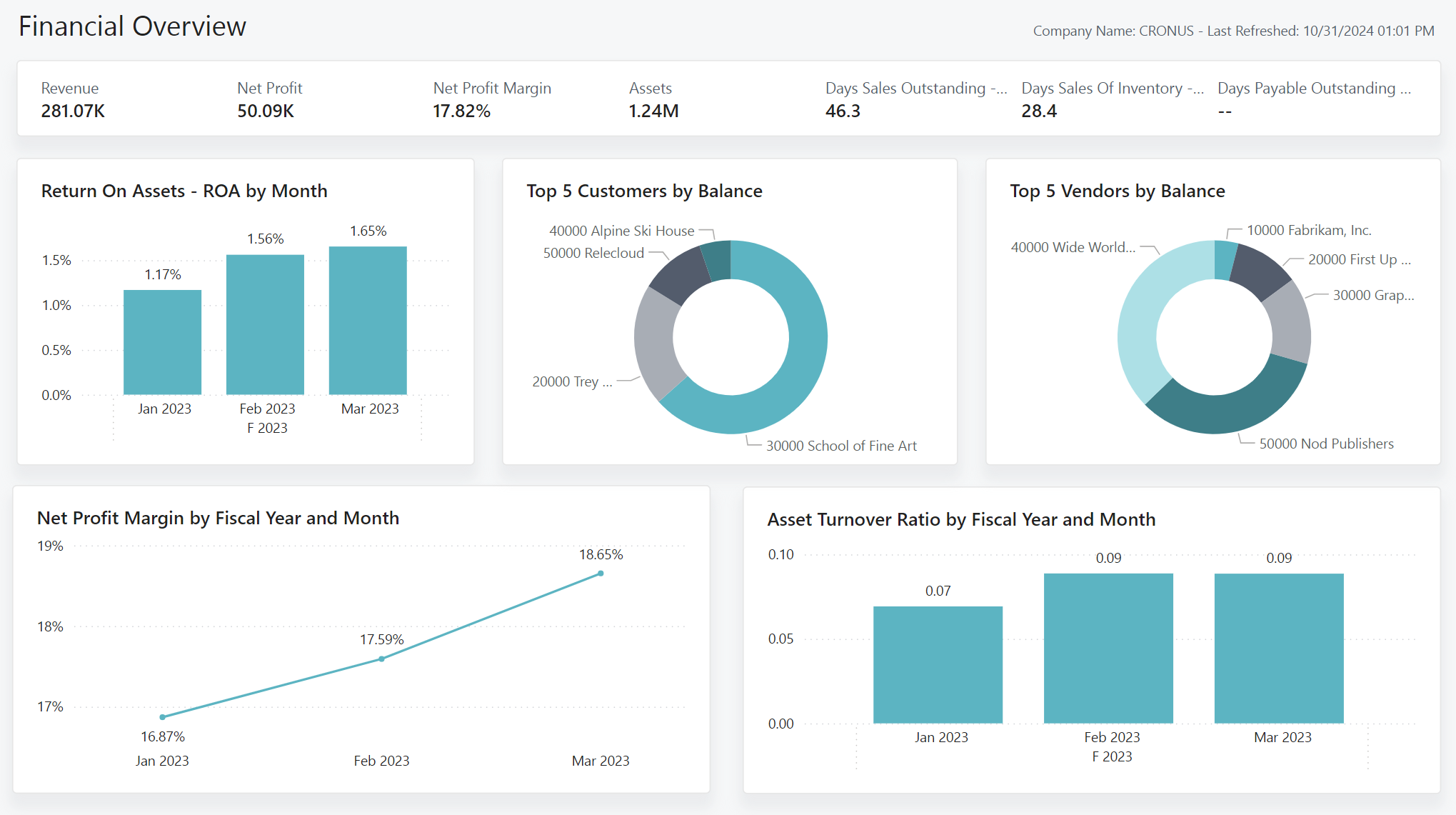The height and width of the screenshot is (815, 1456).
Task: Click the Assets value 1.24M
Action: tap(653, 111)
